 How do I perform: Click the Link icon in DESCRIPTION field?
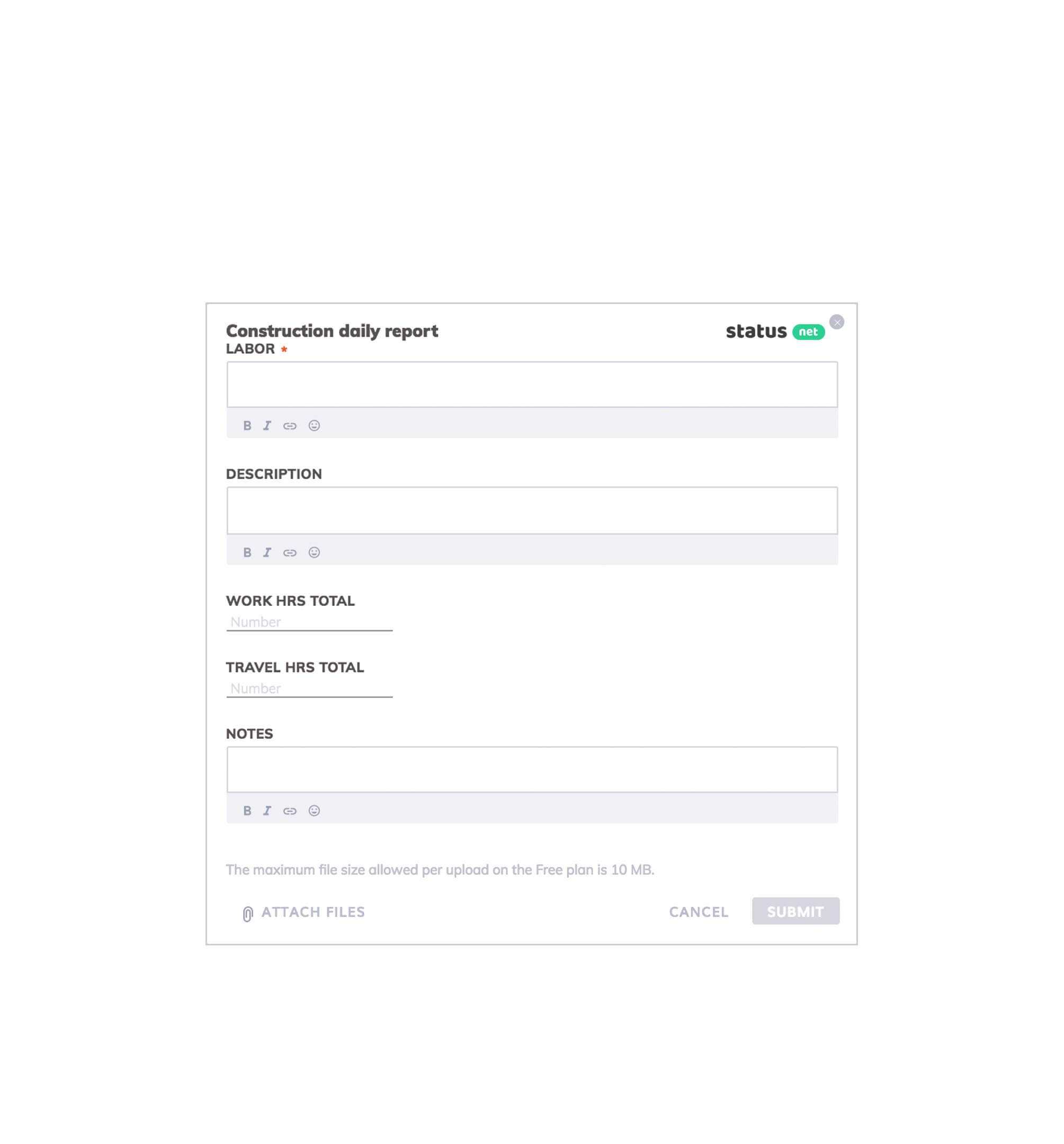tap(290, 552)
